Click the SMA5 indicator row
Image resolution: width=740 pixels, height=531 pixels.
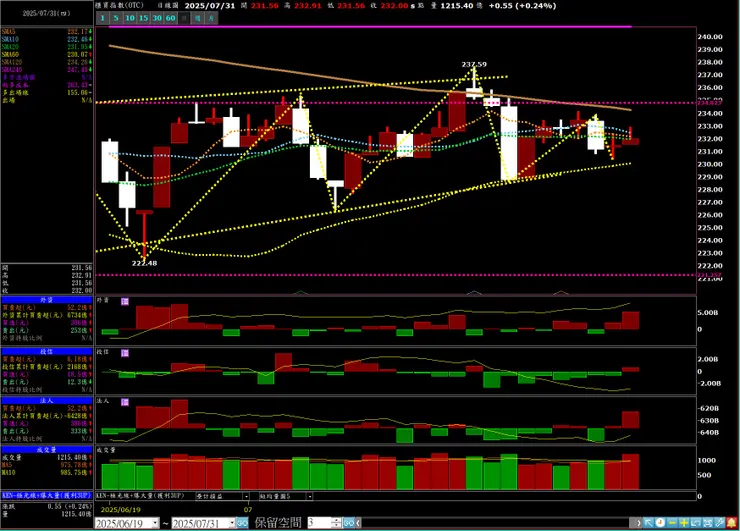pyautogui.click(x=46, y=32)
